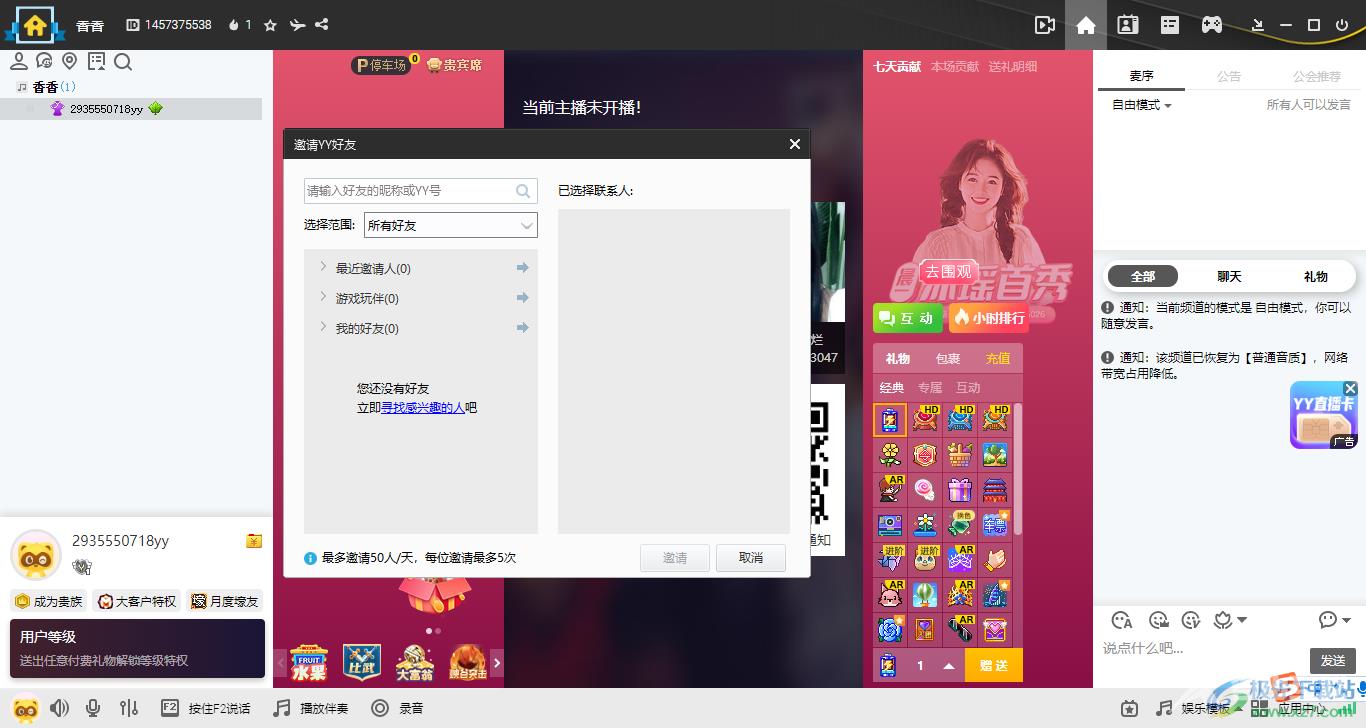Open the audio mixer settings icon

pos(128,708)
